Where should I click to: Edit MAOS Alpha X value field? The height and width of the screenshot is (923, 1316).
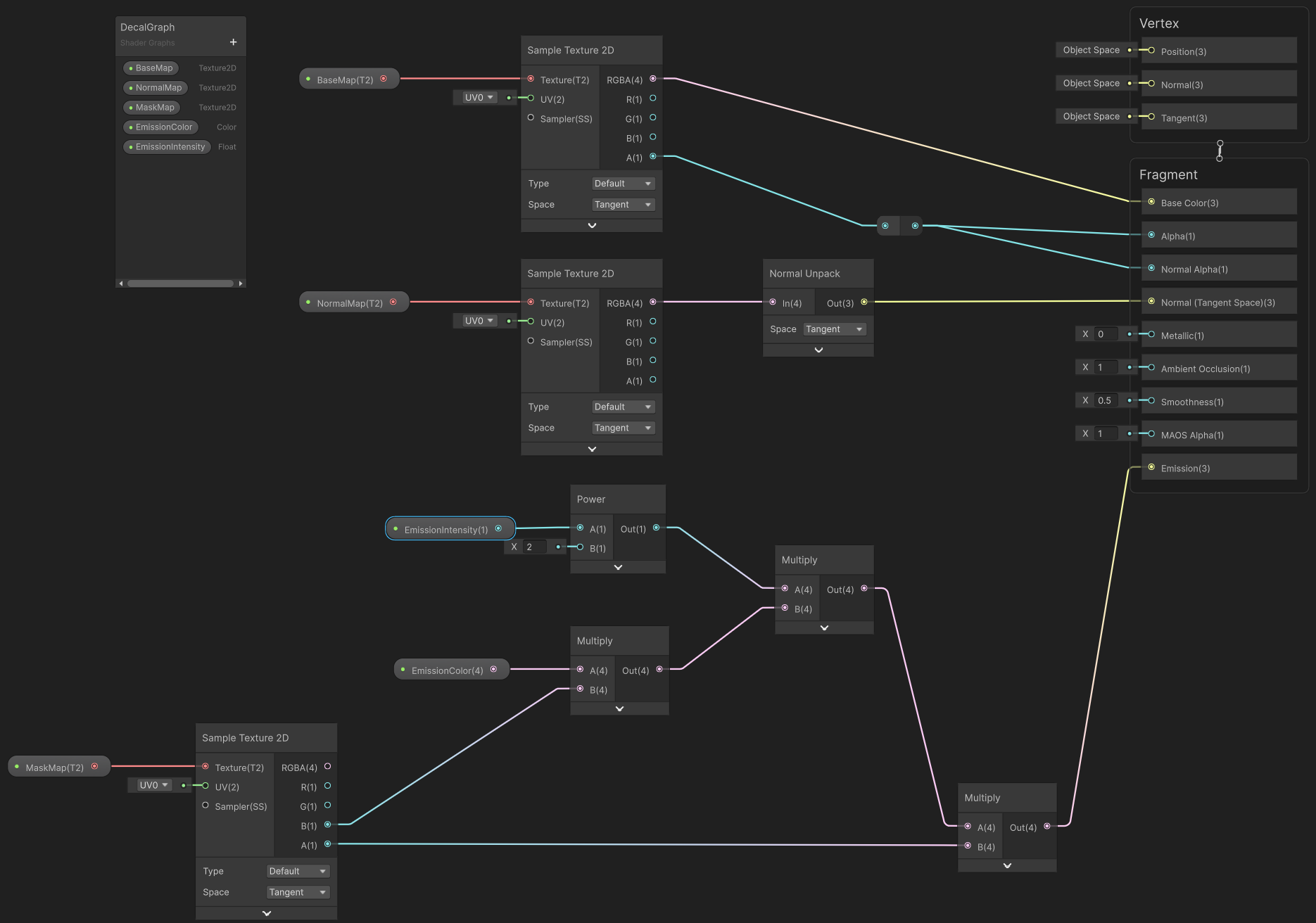[1106, 433]
